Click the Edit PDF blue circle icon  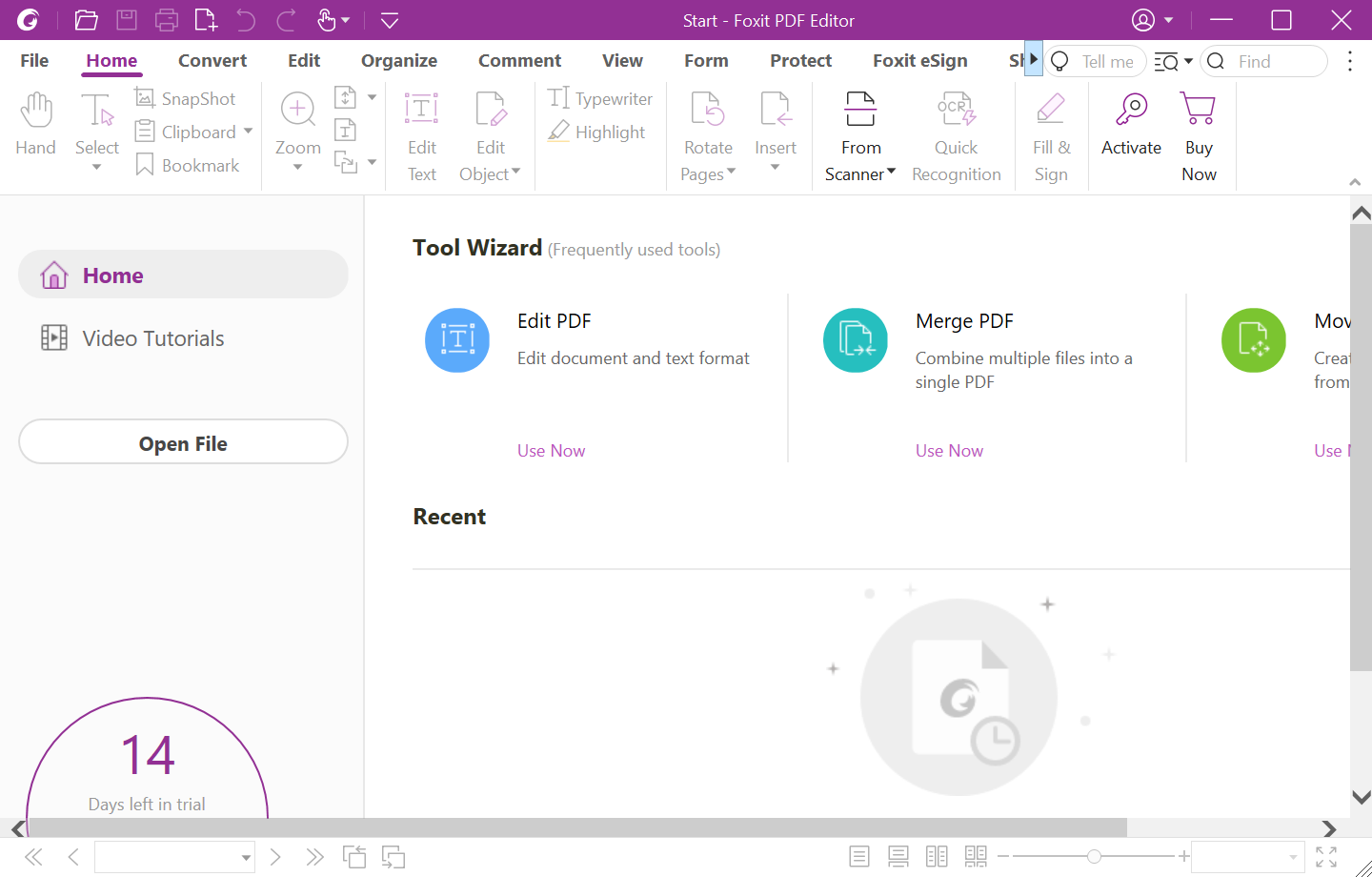(x=457, y=340)
